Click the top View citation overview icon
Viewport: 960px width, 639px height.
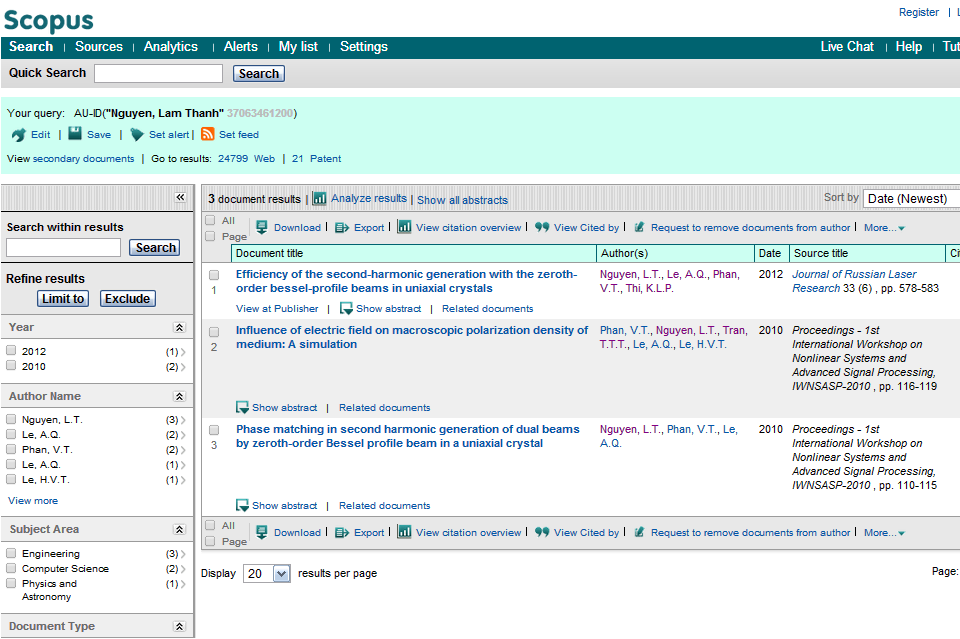click(404, 227)
